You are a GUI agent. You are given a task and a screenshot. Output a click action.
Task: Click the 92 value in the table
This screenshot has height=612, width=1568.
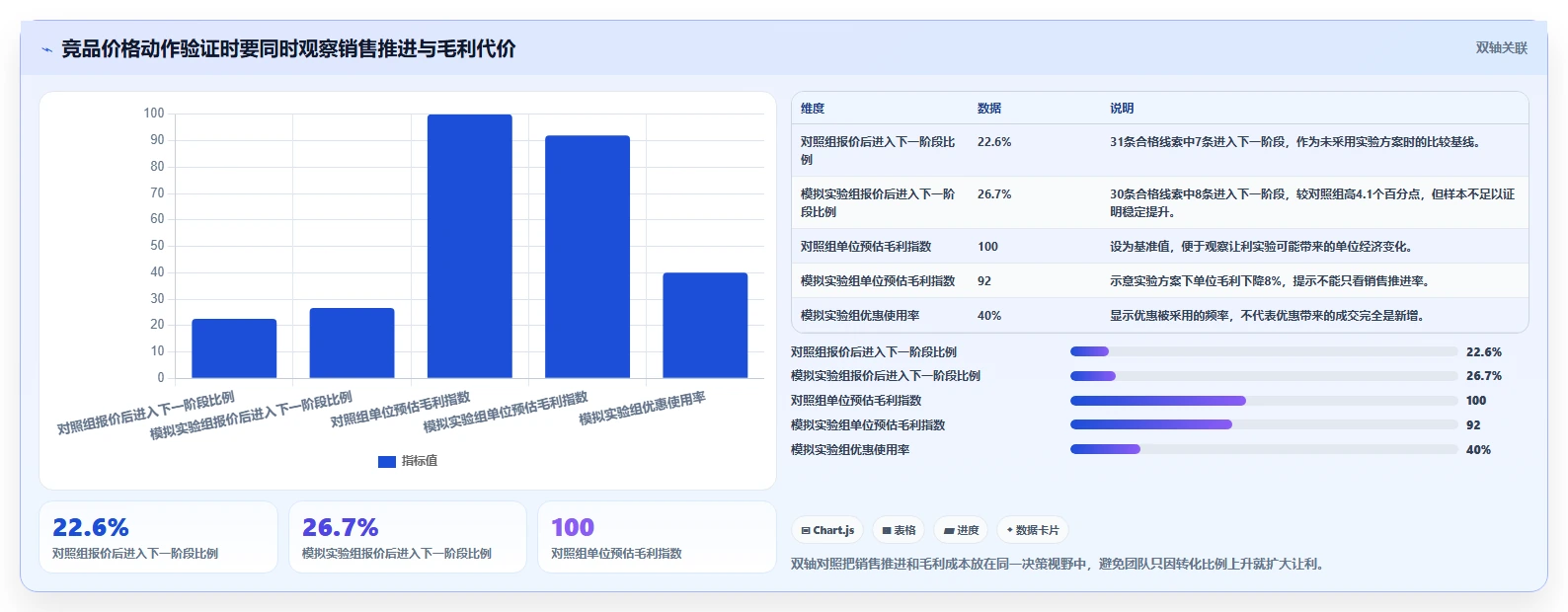click(x=984, y=281)
